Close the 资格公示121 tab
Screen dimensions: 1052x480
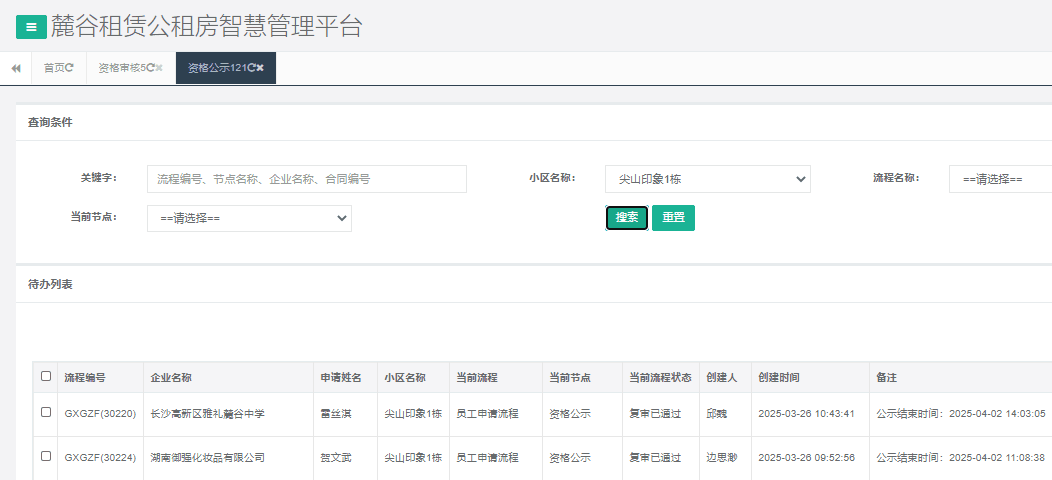pos(260,68)
